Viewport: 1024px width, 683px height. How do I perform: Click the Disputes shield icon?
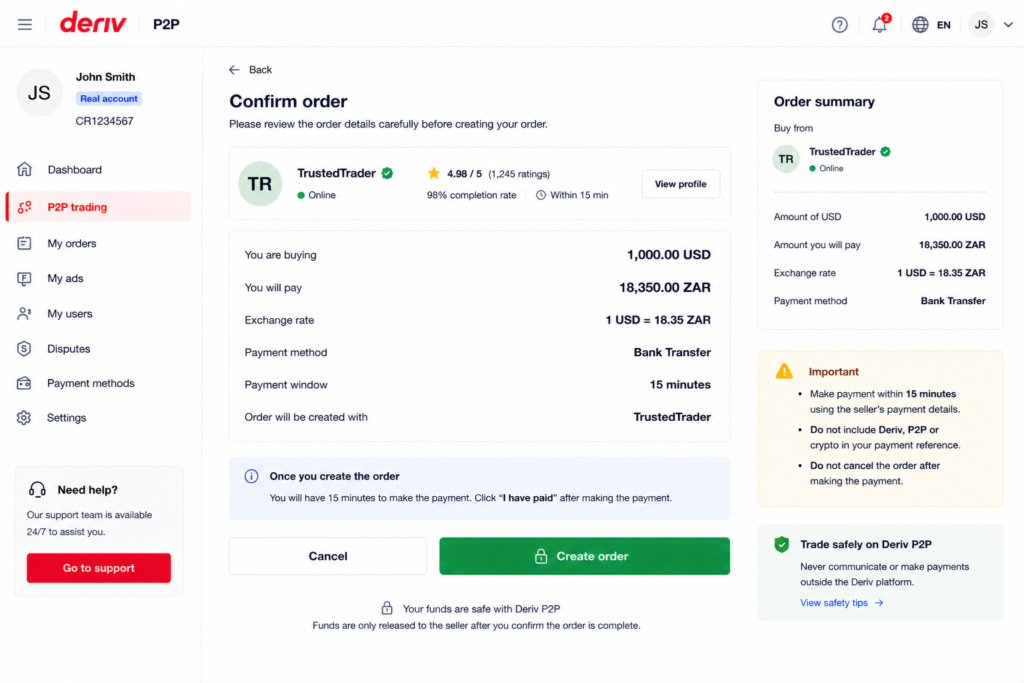24,349
